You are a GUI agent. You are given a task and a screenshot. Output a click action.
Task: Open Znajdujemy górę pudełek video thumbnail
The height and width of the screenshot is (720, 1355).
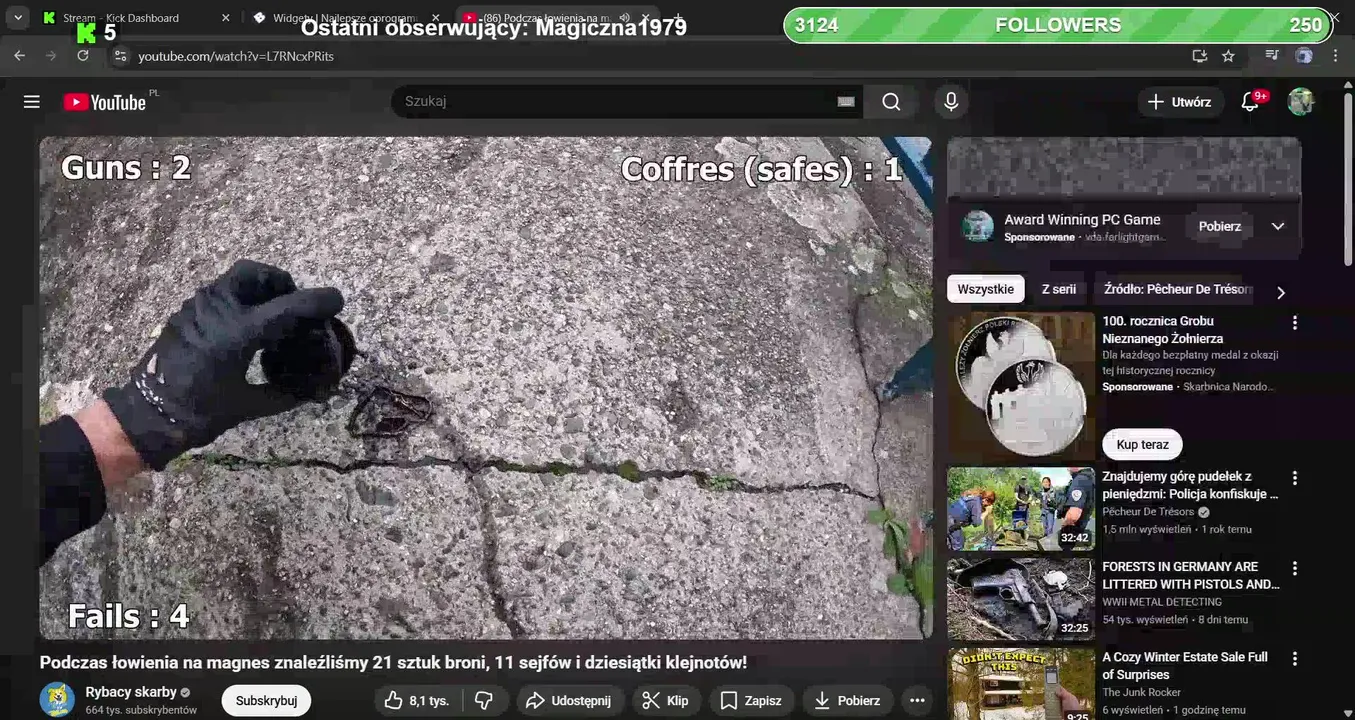pos(1021,509)
